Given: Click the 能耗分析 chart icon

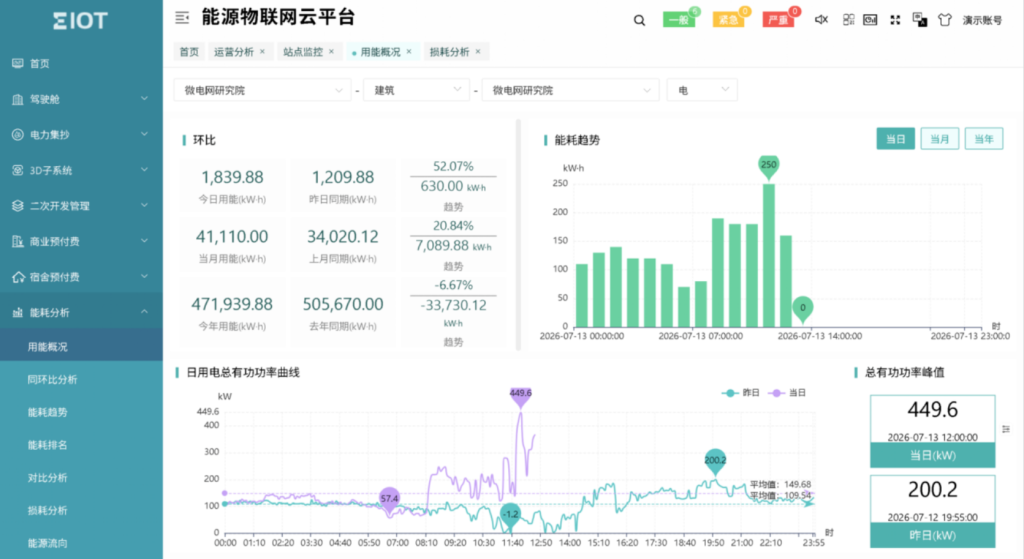Looking at the screenshot, I should click(18, 313).
